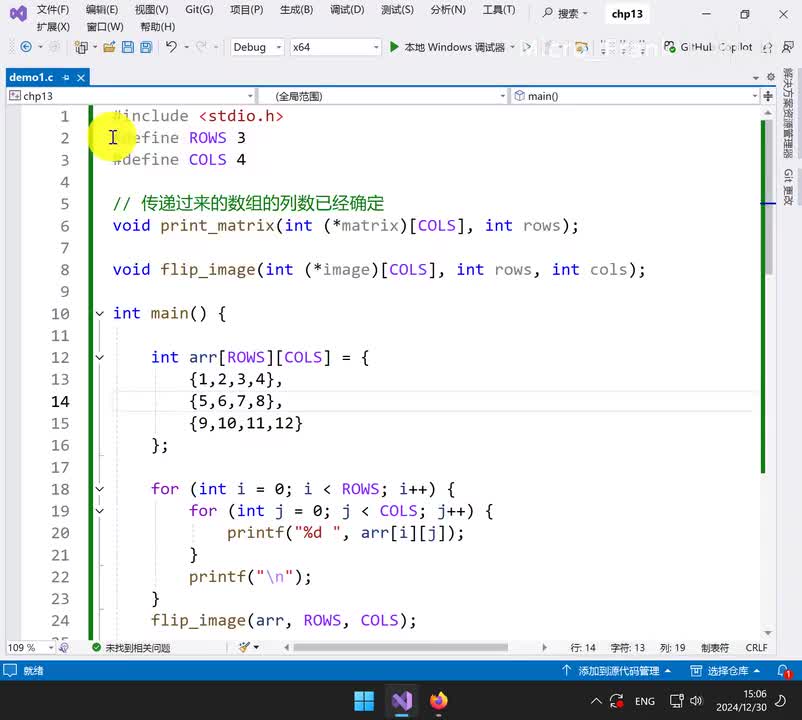Click the vertical scrollbar thumb in editor
The height and width of the screenshot is (720, 802).
tap(768, 197)
